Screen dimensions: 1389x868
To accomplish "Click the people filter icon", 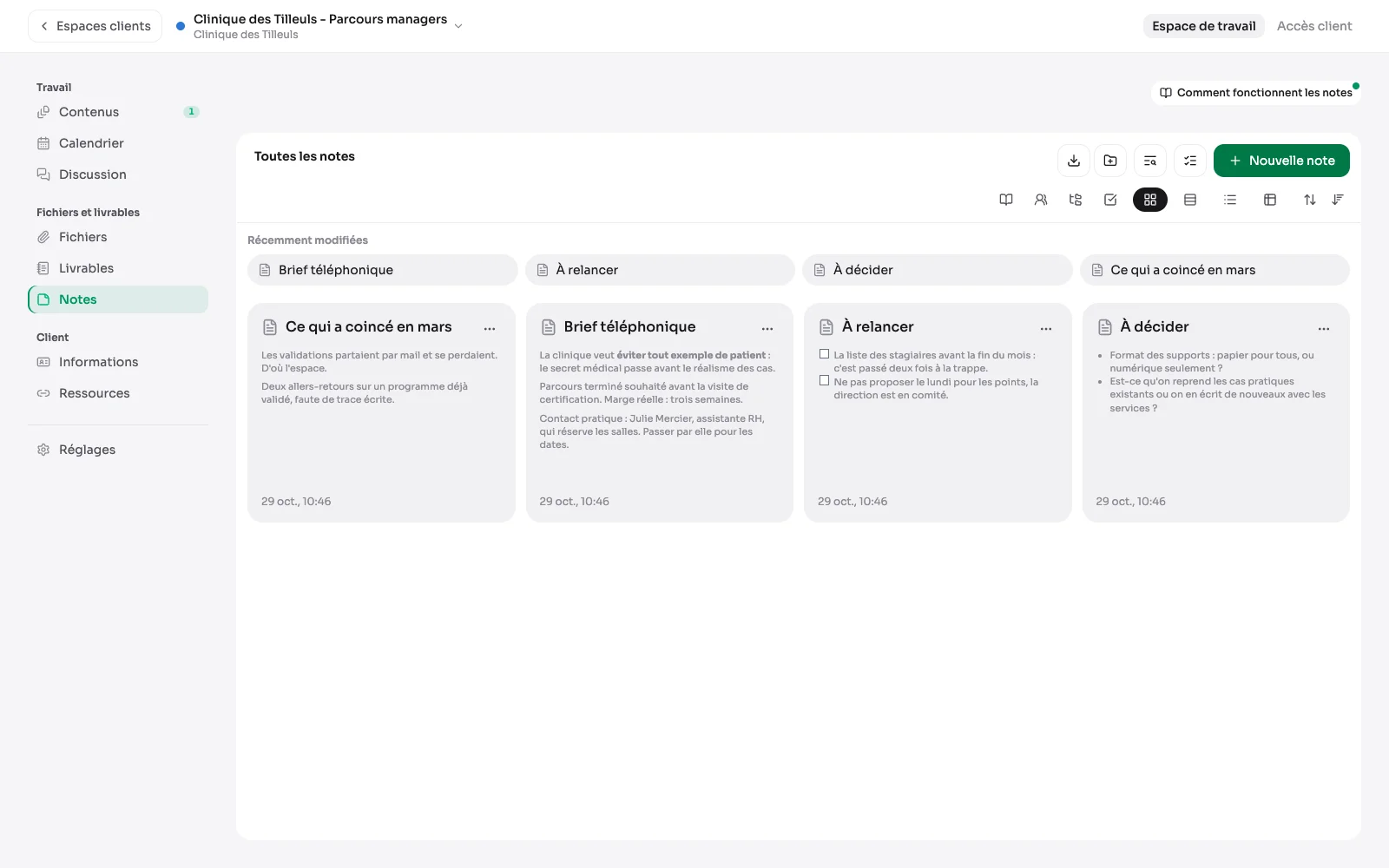I will tap(1041, 200).
